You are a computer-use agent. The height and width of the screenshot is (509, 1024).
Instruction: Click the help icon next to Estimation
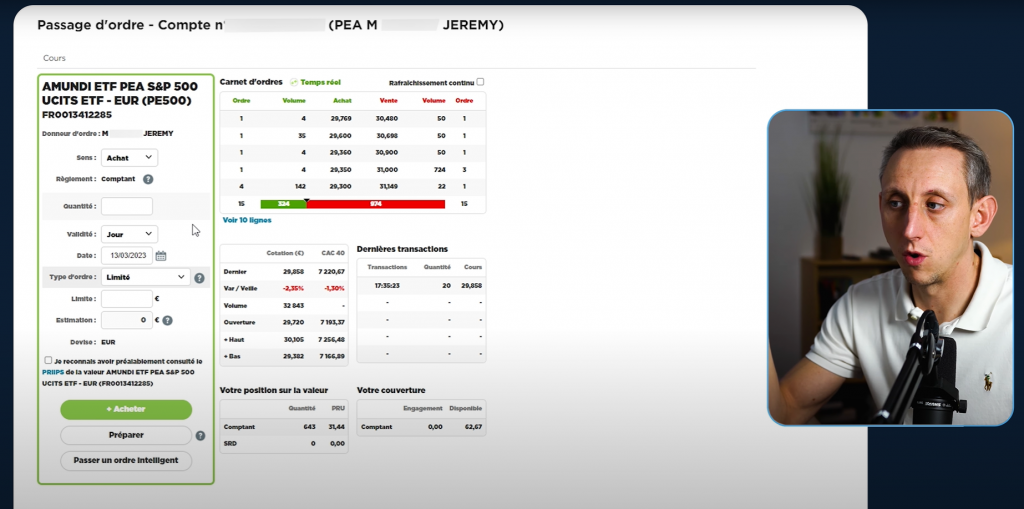point(167,321)
